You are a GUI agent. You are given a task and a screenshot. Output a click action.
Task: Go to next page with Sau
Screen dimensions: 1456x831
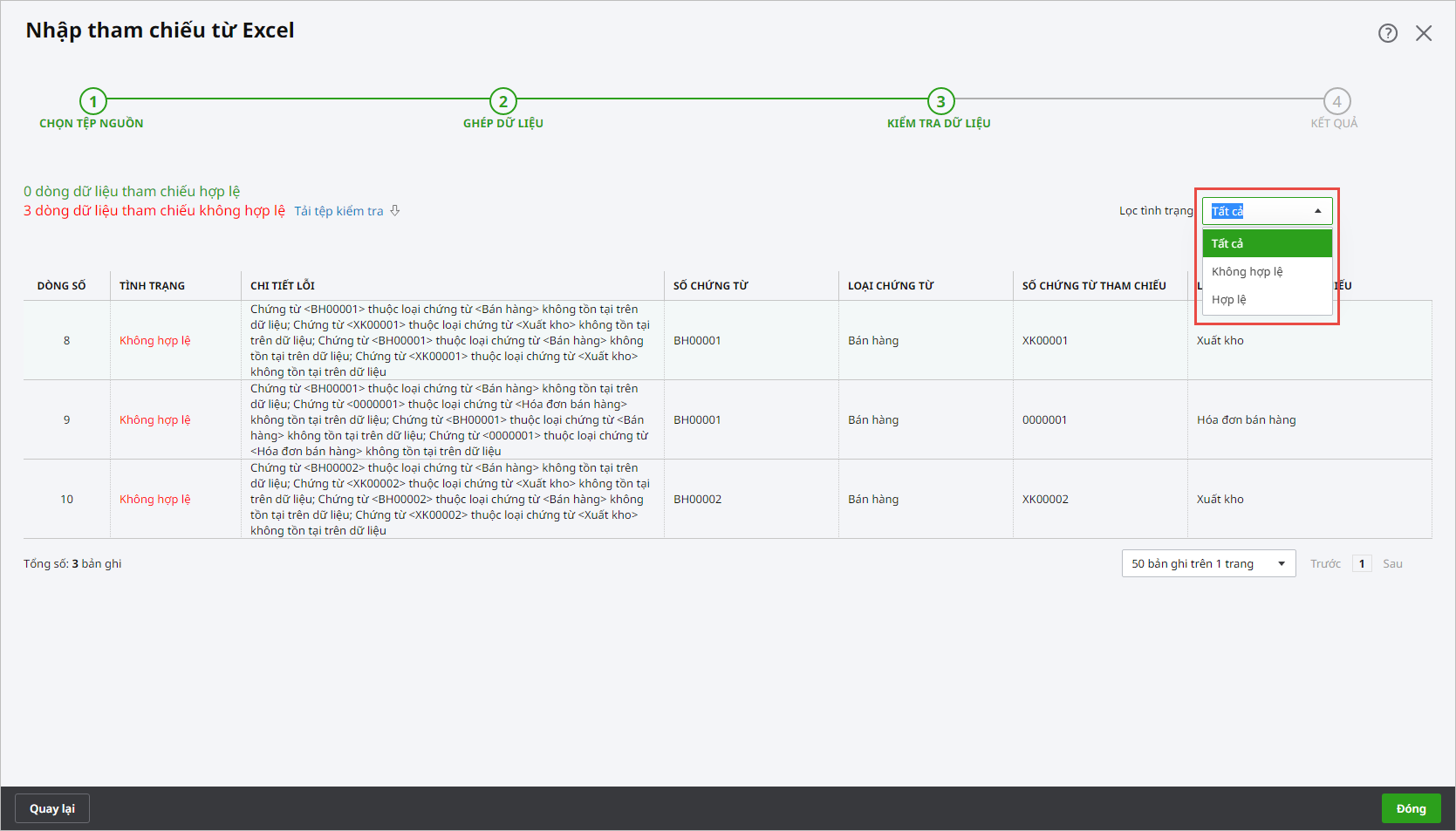[1392, 564]
